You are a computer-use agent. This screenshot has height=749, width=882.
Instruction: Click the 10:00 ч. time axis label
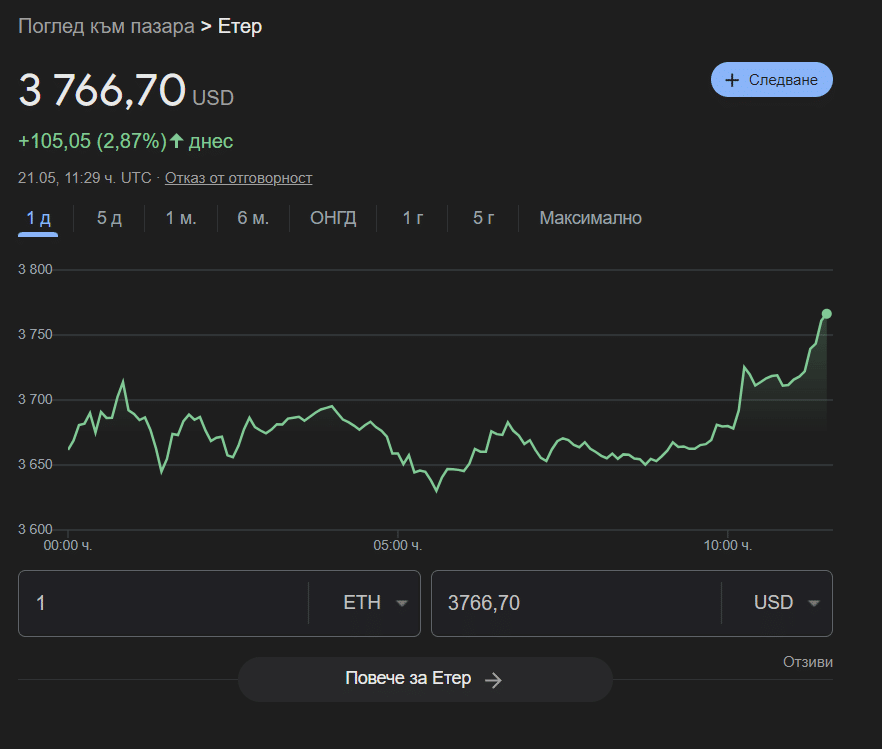click(x=728, y=545)
